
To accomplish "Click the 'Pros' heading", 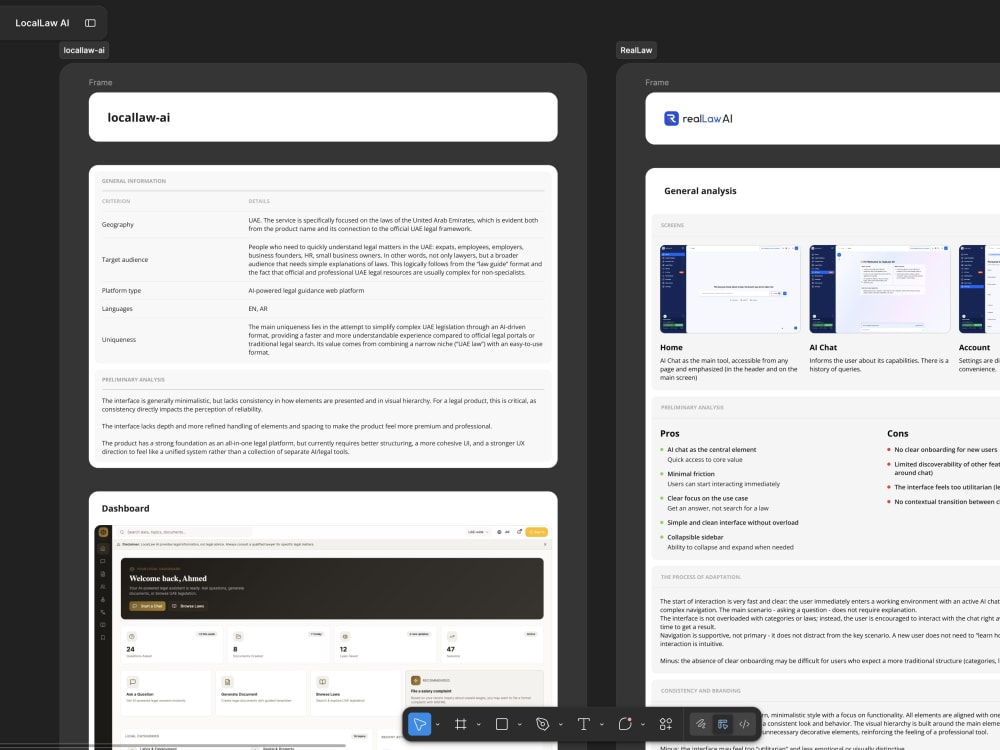I will pyautogui.click(x=670, y=433).
